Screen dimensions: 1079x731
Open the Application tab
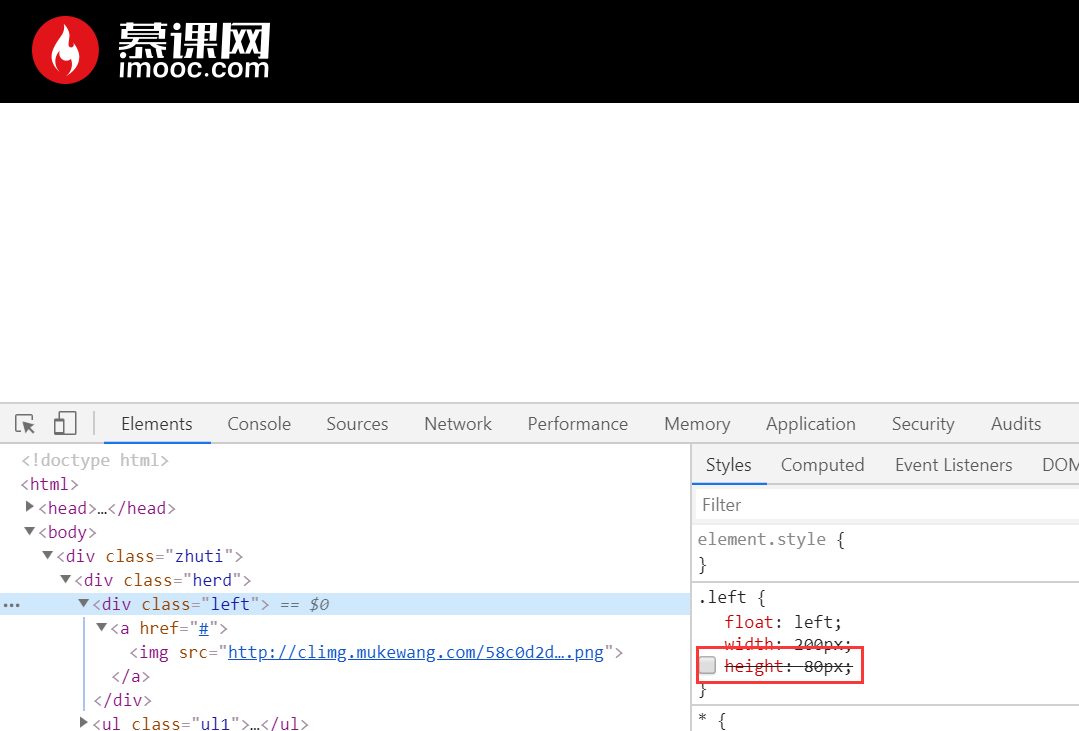811,424
